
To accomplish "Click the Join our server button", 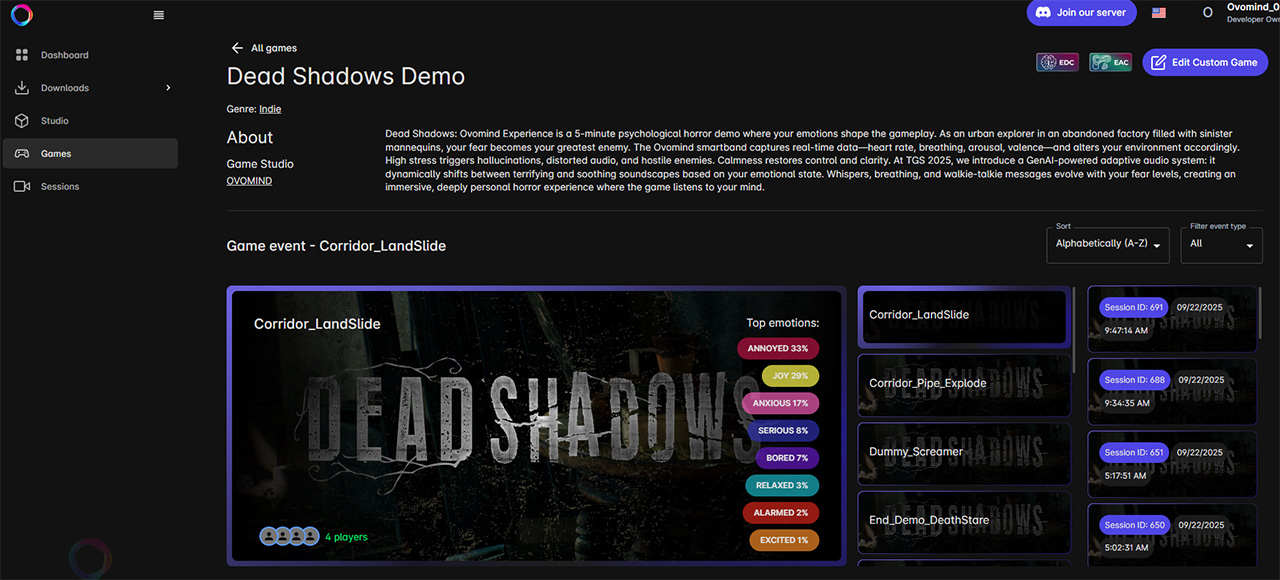I will coord(1082,13).
